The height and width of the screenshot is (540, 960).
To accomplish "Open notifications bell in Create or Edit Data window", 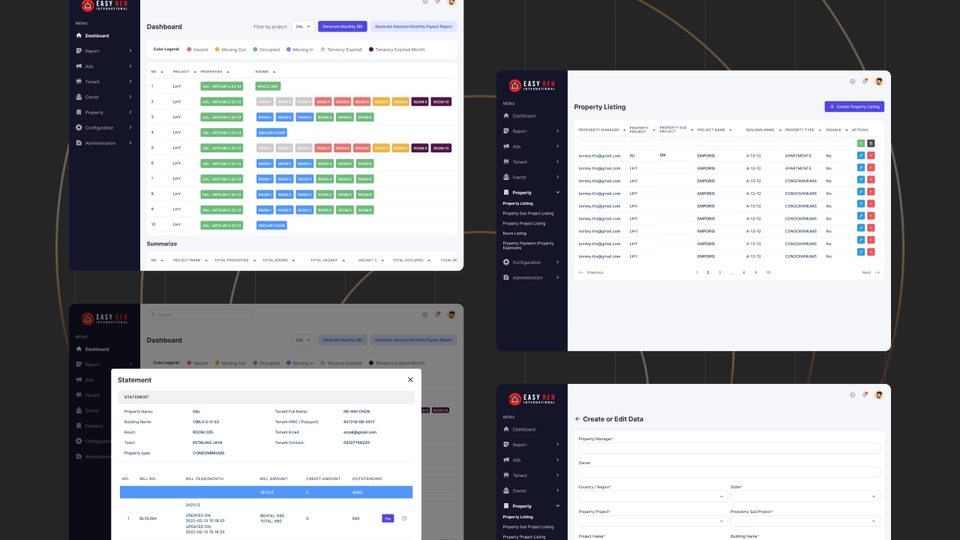I will 865,395.
